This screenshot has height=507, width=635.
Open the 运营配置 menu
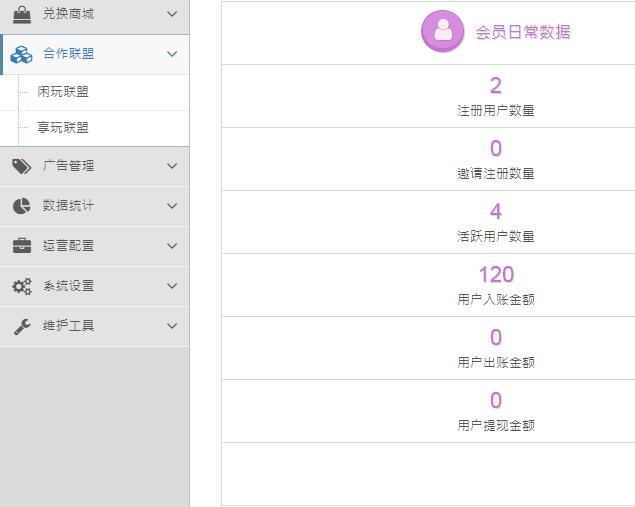(x=95, y=246)
